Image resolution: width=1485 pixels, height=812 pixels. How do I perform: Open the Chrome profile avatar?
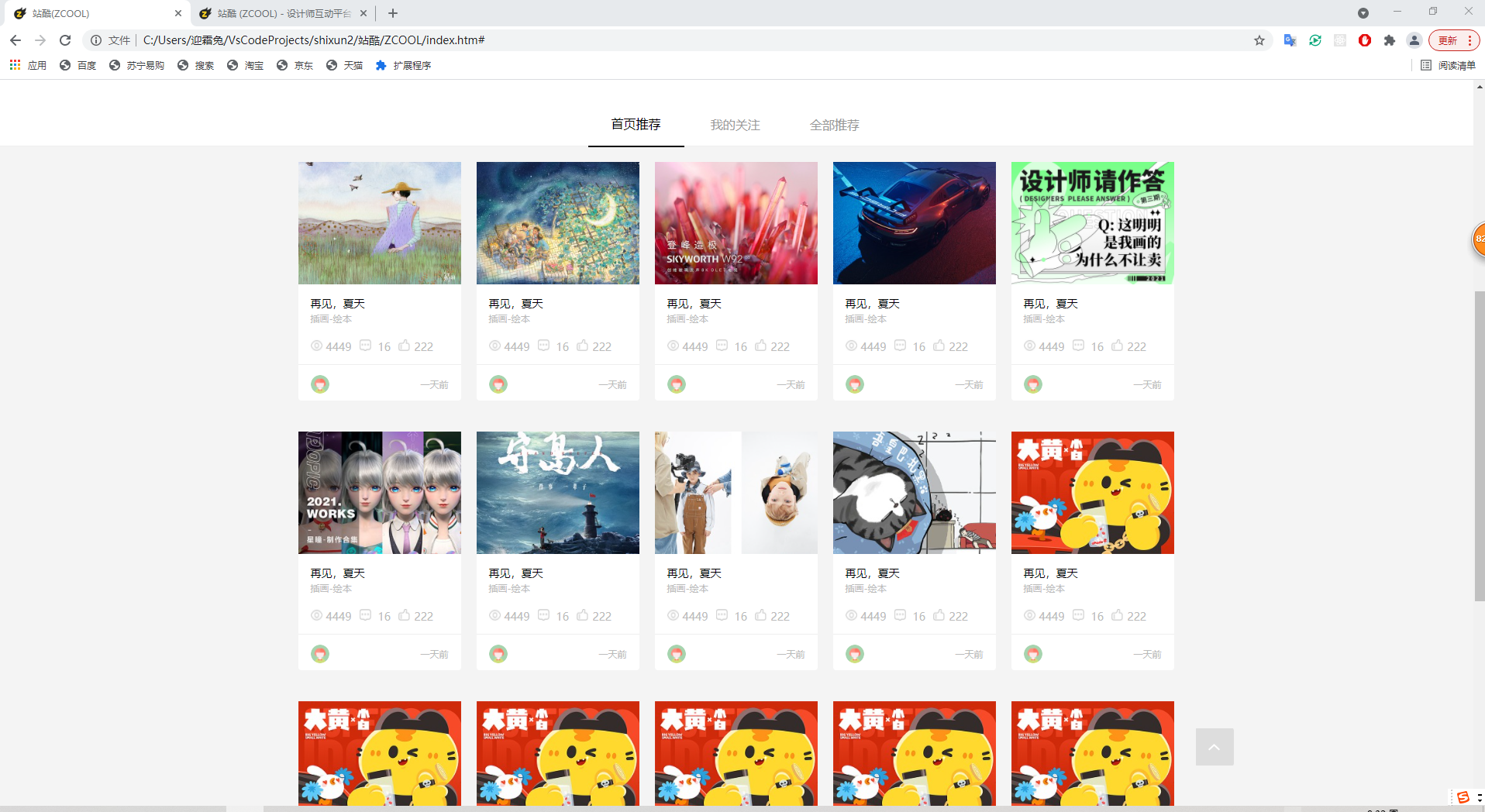coord(1414,40)
